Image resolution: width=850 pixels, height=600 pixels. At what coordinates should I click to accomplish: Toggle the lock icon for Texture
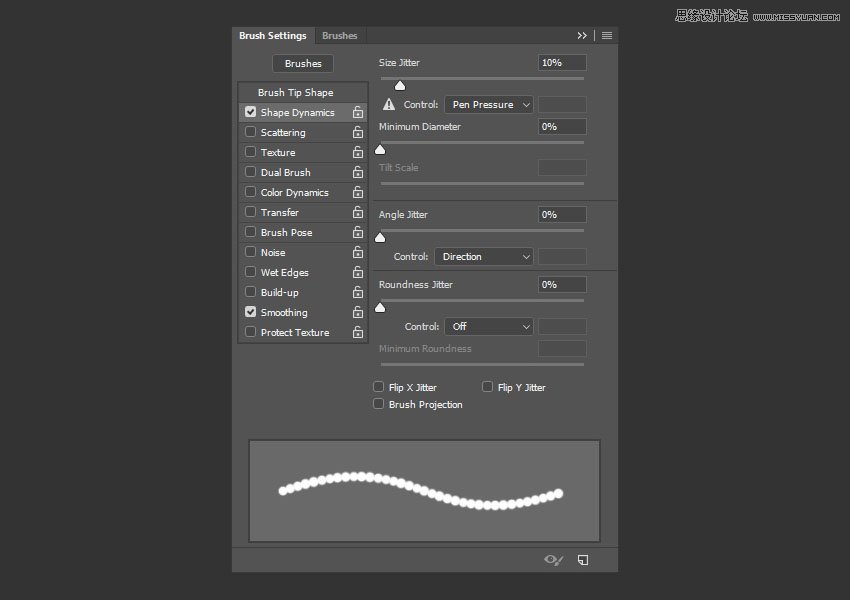coord(357,153)
